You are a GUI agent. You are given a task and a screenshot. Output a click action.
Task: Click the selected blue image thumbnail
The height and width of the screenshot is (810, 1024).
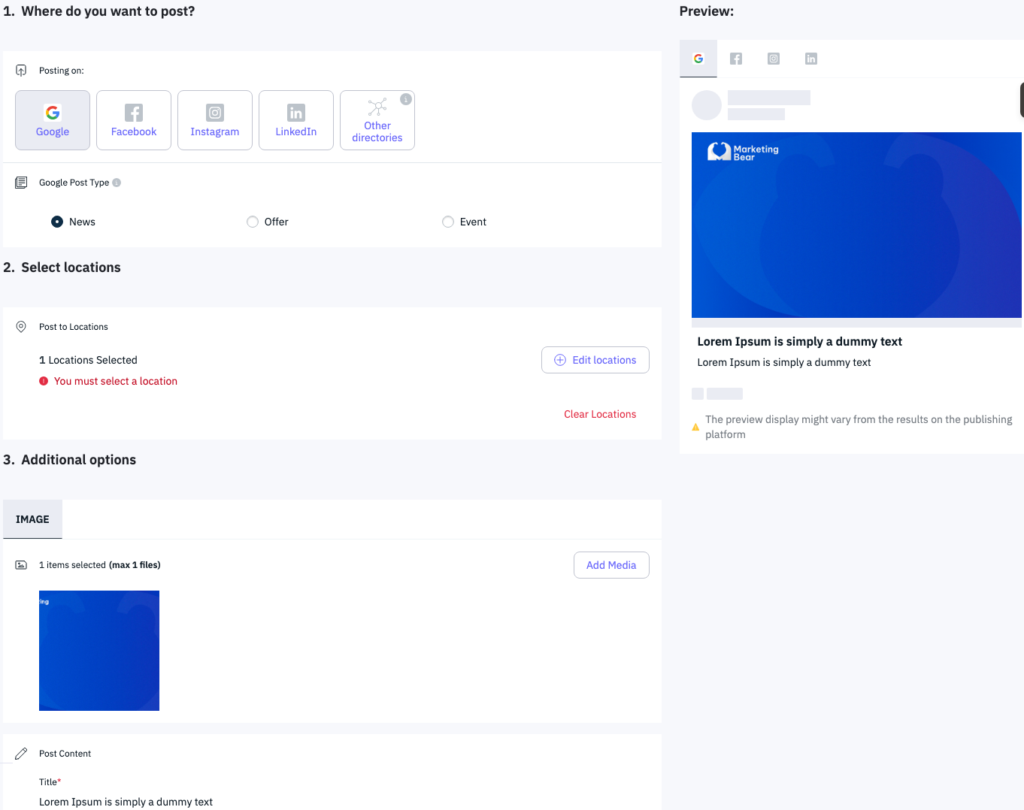[x=99, y=650]
